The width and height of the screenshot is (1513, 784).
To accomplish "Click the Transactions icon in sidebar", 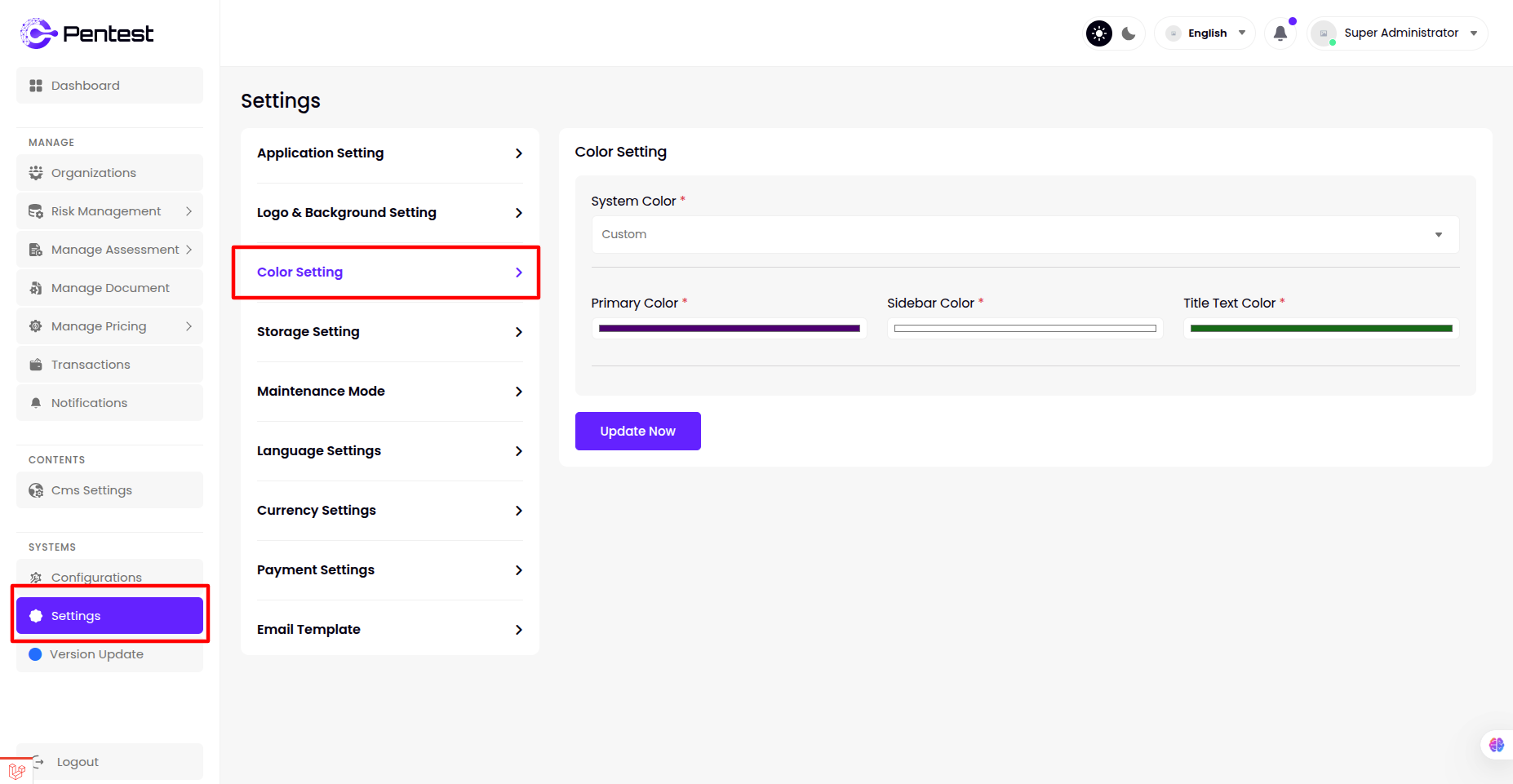I will [36, 365].
